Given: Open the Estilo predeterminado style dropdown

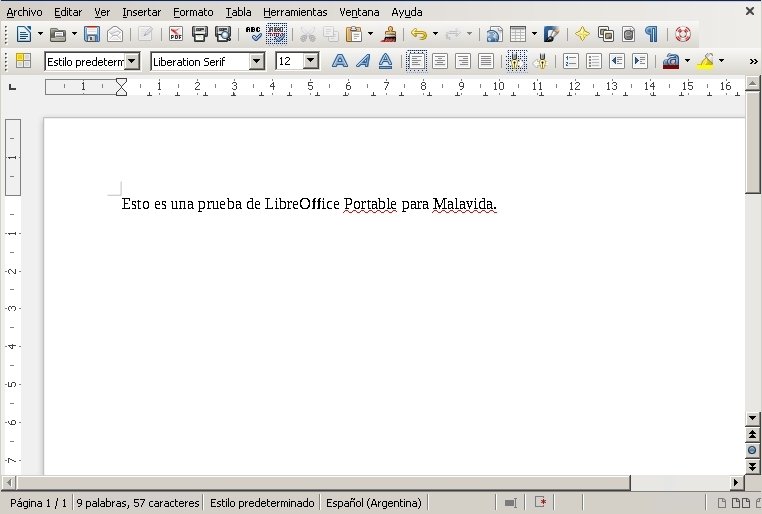Looking at the screenshot, I should [132, 61].
